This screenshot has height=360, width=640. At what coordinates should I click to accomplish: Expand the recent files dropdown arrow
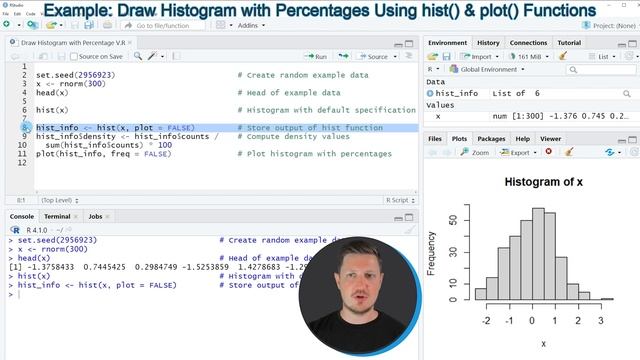click(x=61, y=25)
